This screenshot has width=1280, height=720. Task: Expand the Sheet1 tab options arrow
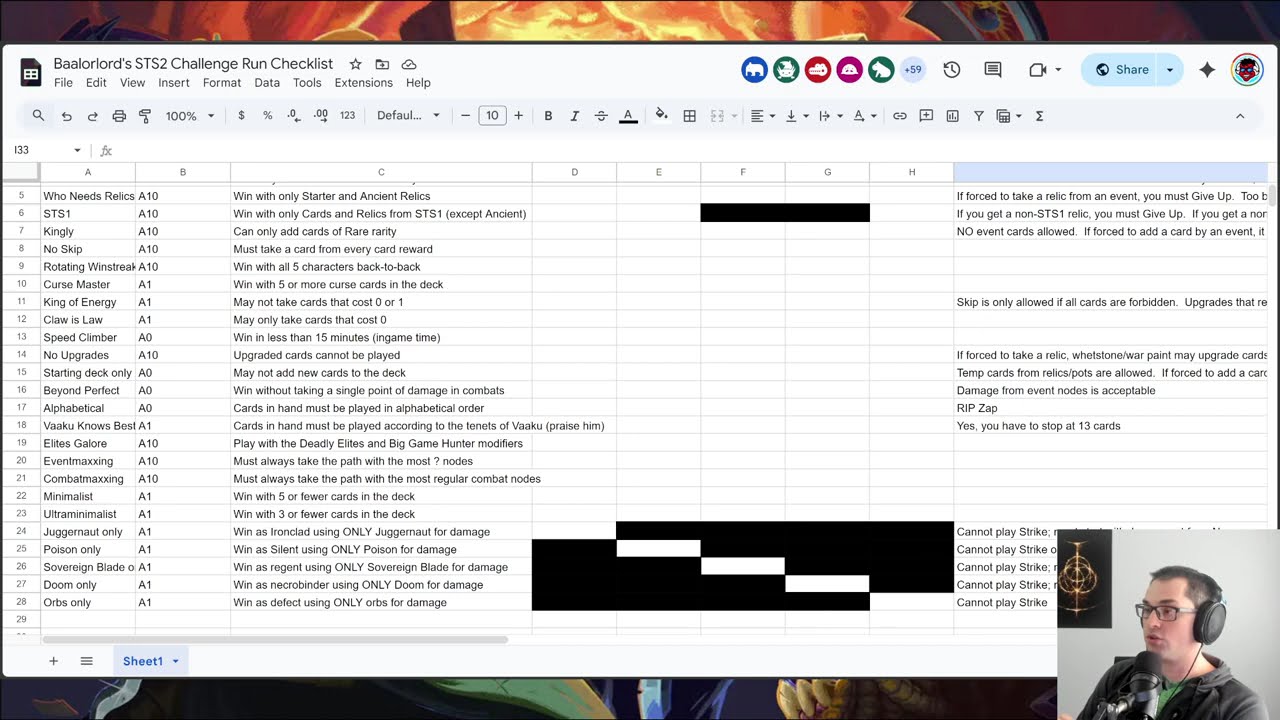(175, 661)
